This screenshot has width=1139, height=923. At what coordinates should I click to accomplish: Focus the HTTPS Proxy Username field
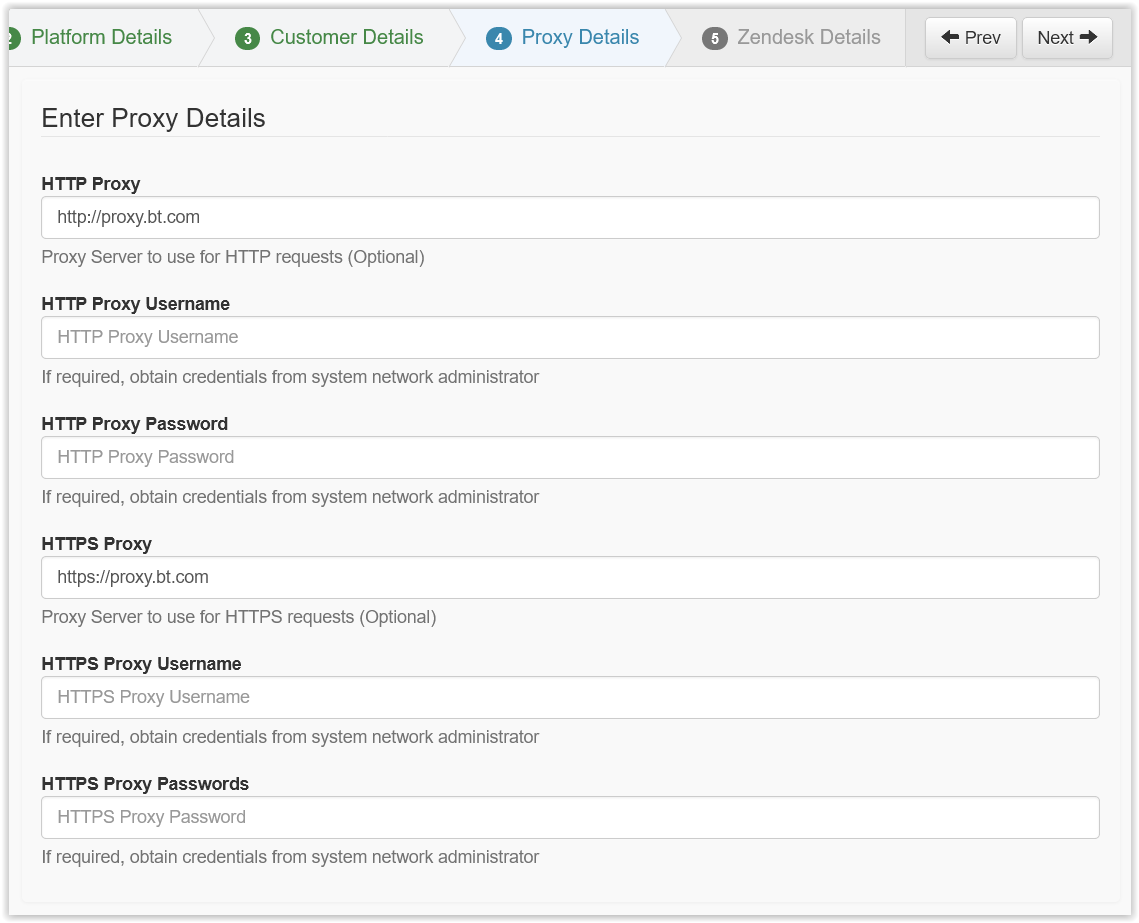tap(570, 697)
